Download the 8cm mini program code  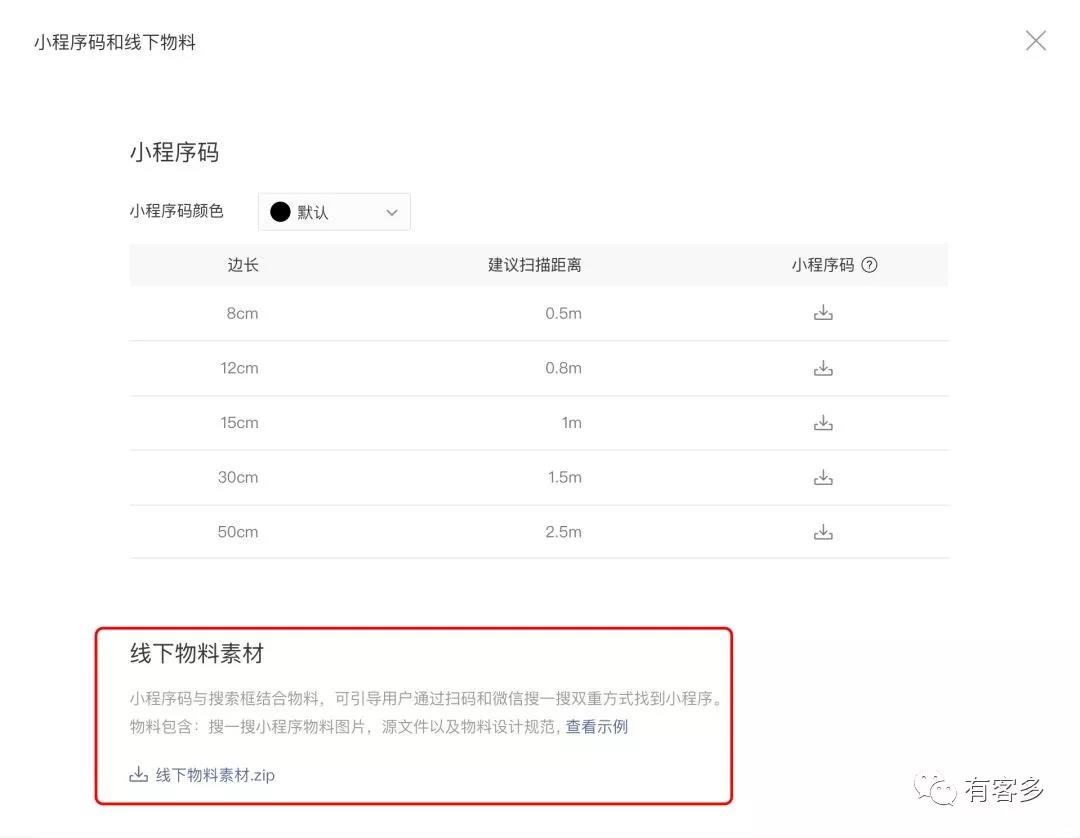coord(823,313)
